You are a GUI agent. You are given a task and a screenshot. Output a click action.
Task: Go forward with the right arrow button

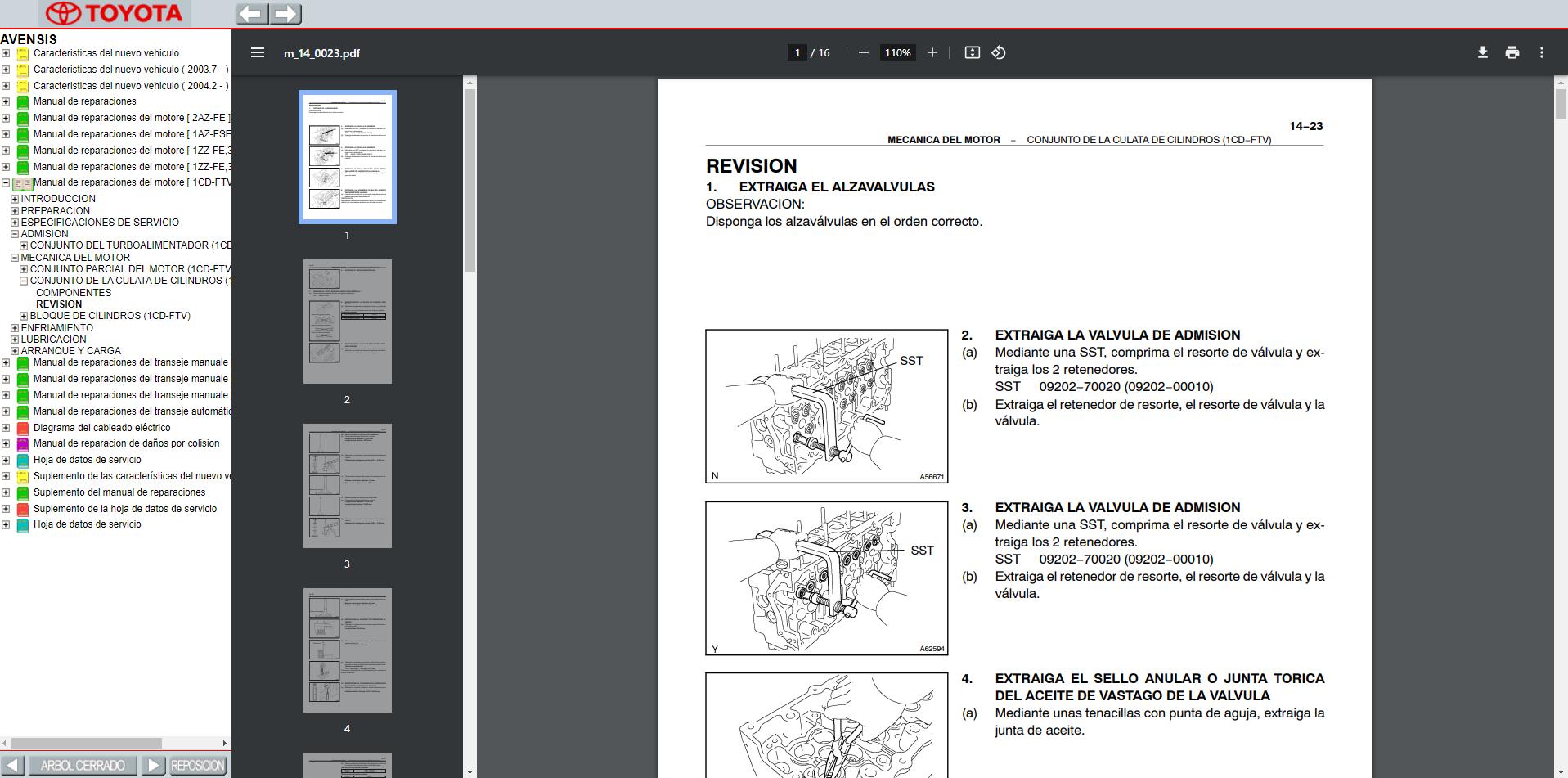point(285,14)
